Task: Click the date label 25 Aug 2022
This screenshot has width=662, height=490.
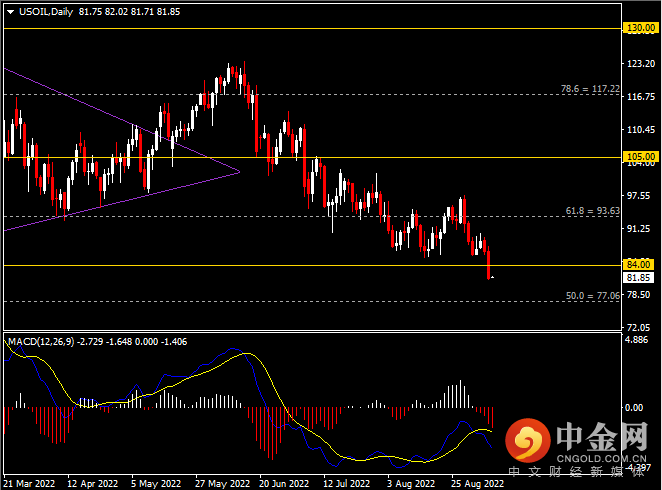Action: point(478,484)
